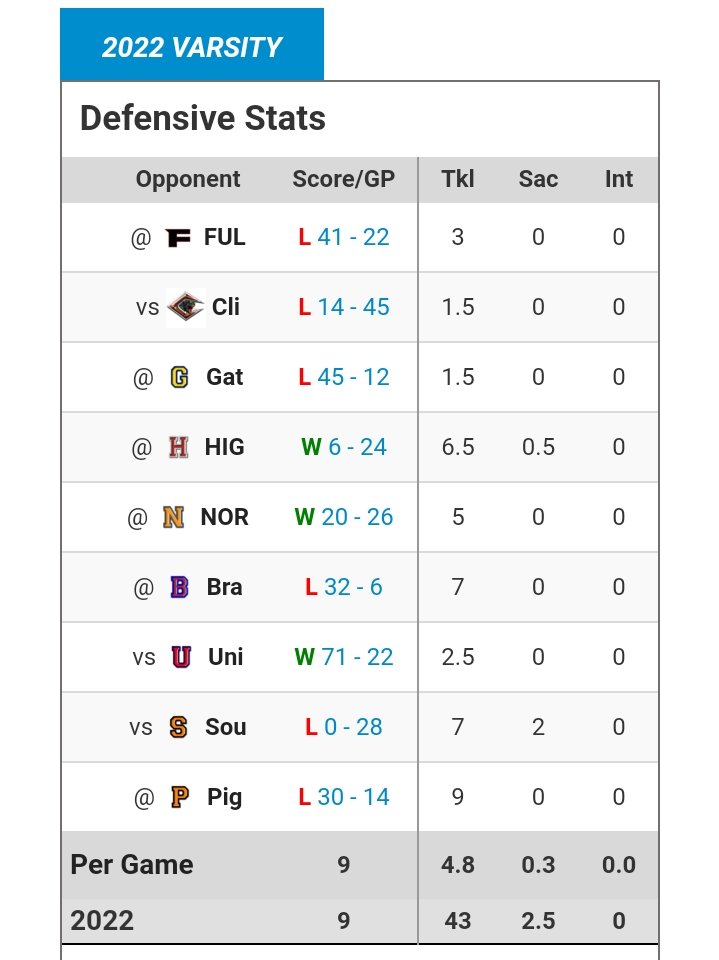The width and height of the screenshot is (719, 960).
Task: Open the L 14 - 45 game score
Action: (344, 307)
